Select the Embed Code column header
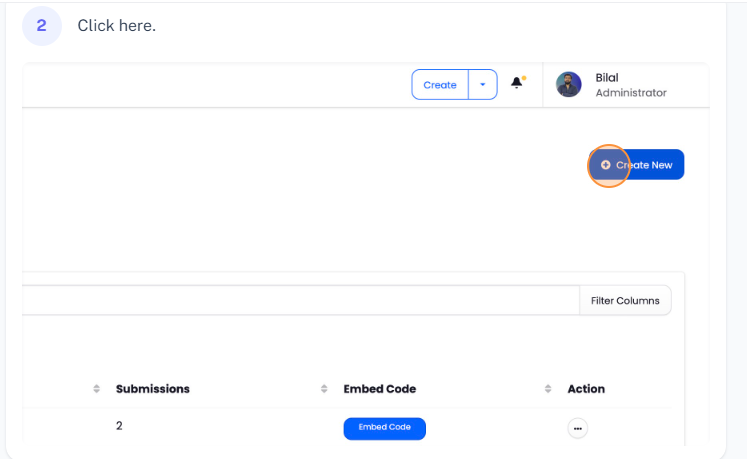 [x=379, y=389]
